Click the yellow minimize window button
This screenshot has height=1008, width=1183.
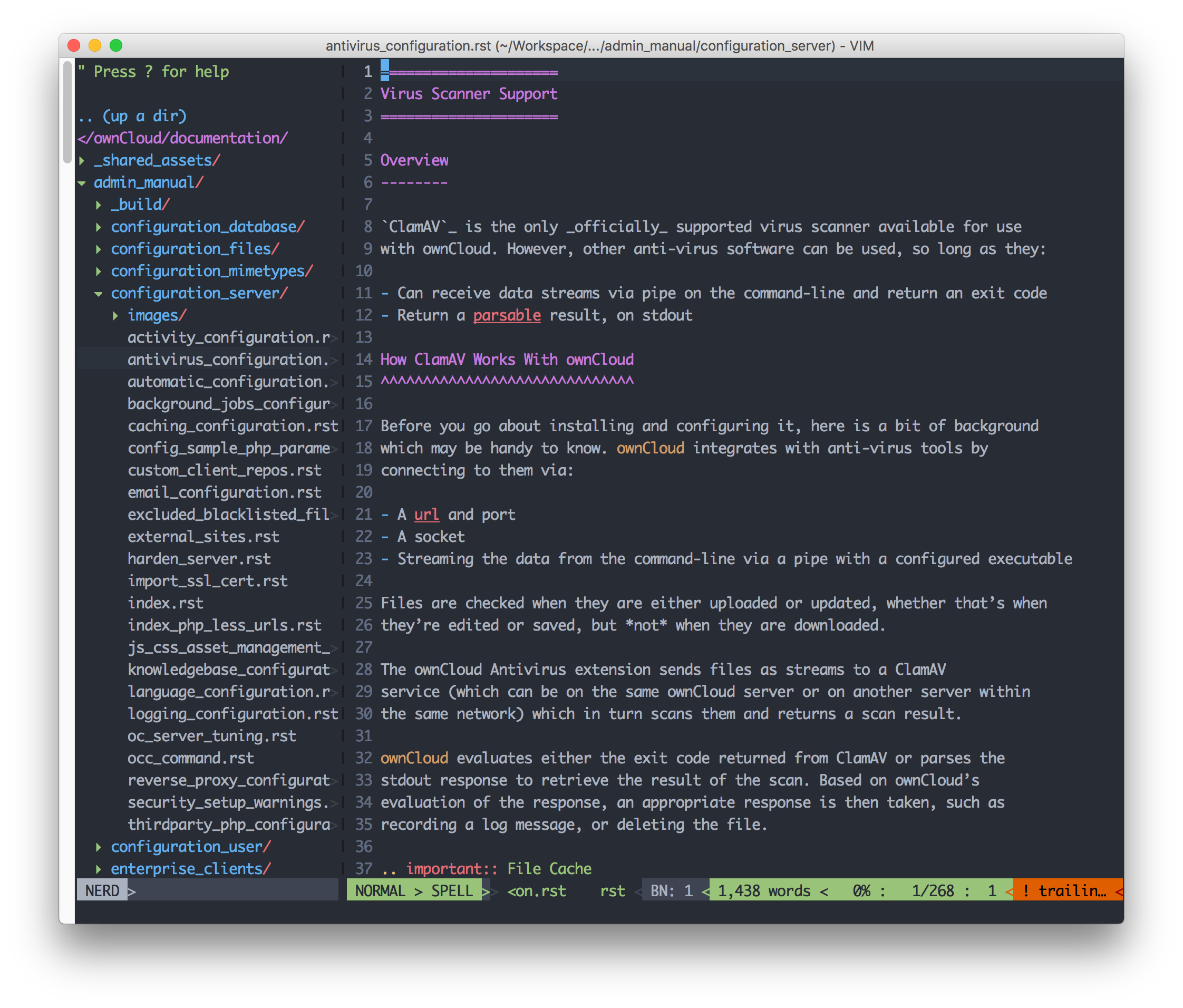coord(95,46)
